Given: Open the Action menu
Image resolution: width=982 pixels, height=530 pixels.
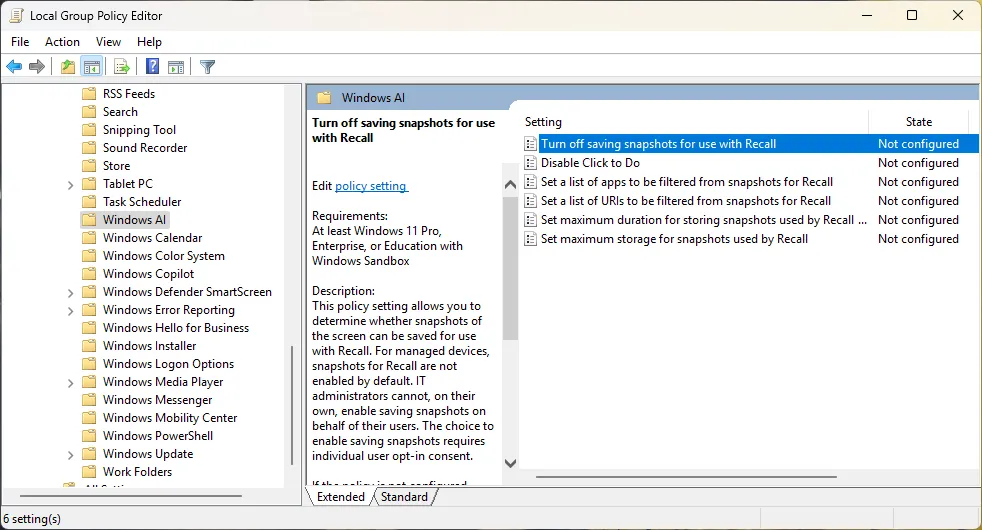Looking at the screenshot, I should [x=62, y=42].
